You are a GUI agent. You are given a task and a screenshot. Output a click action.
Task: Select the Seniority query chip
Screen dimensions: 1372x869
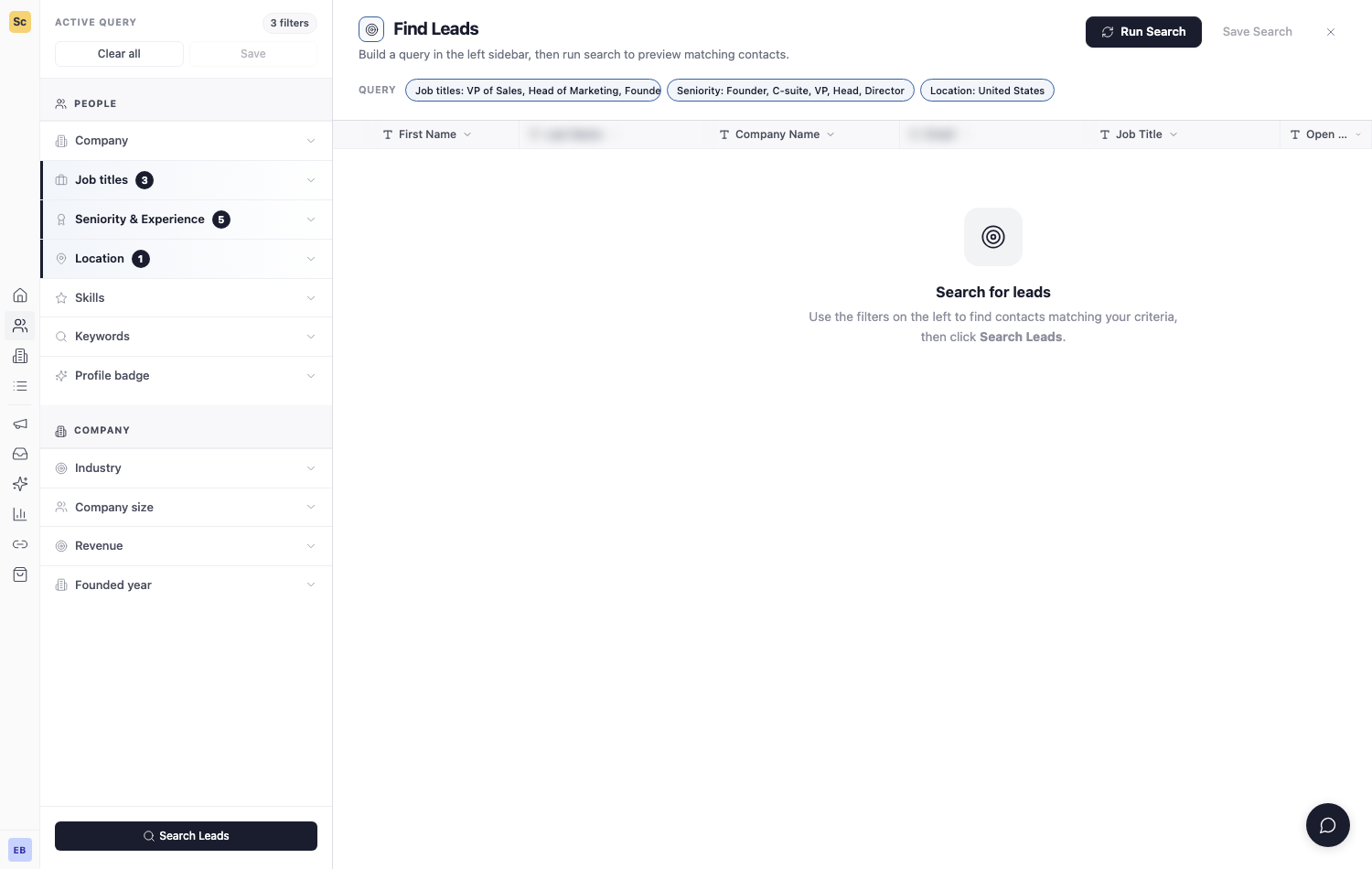tap(790, 91)
